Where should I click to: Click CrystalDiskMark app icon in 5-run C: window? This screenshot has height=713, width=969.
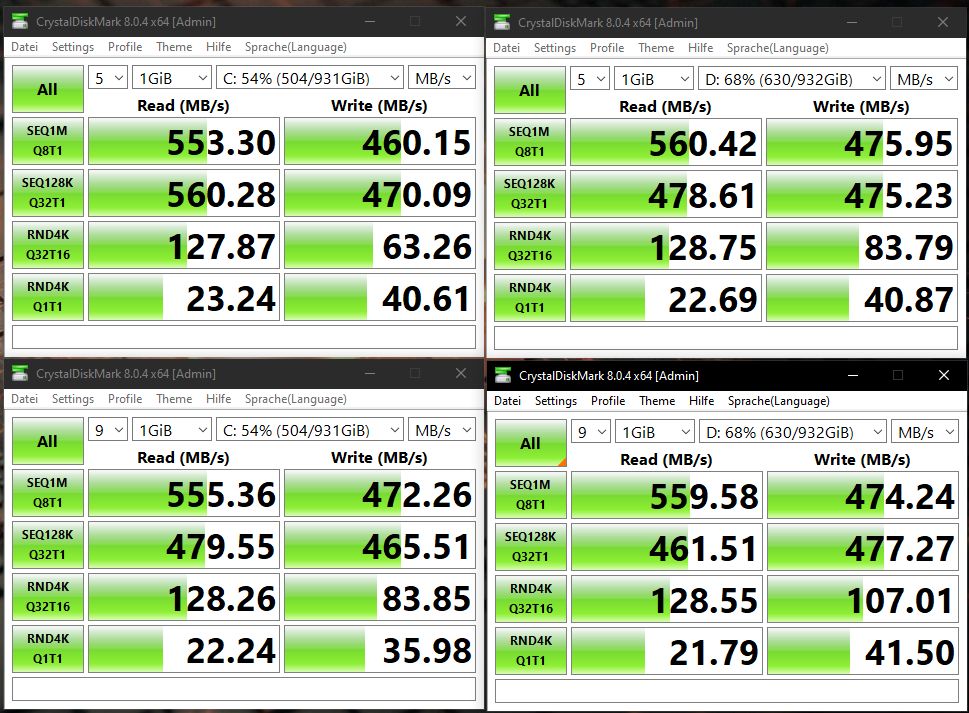click(20, 21)
